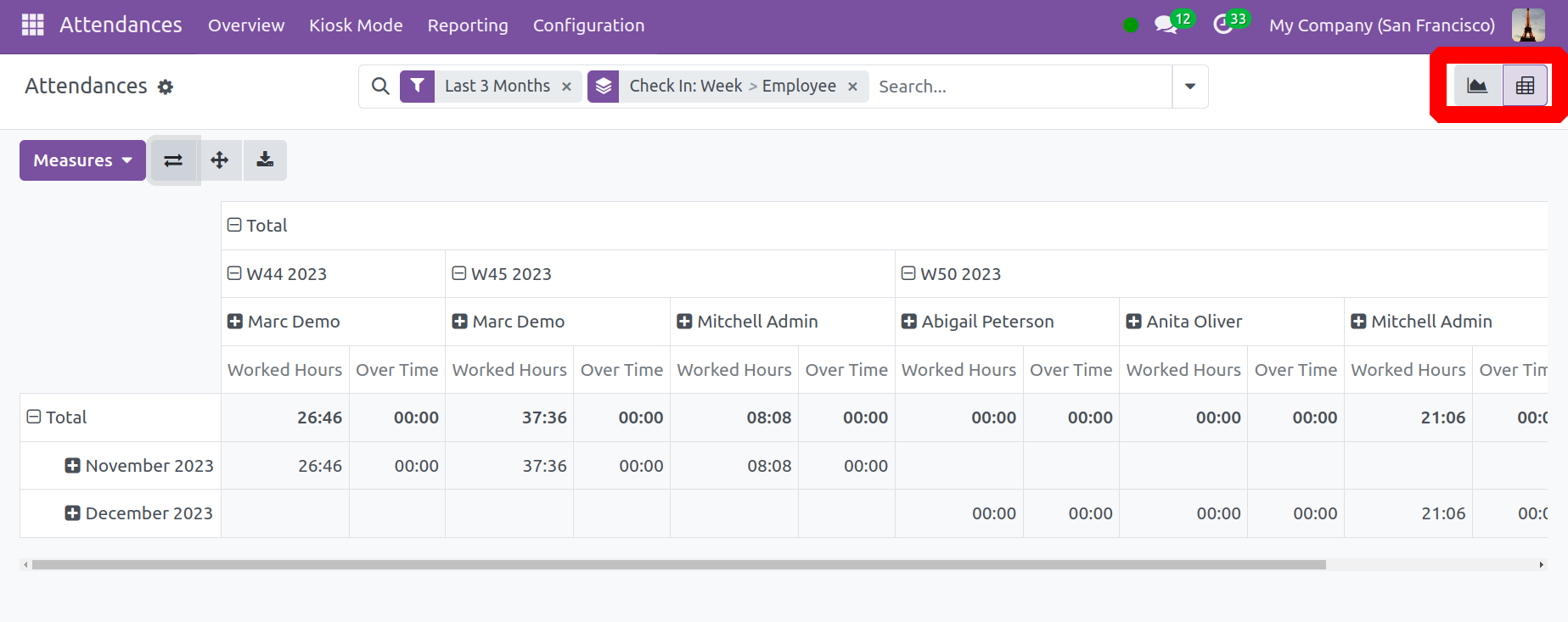
Task: Click the flip axis button
Action: coord(173,160)
